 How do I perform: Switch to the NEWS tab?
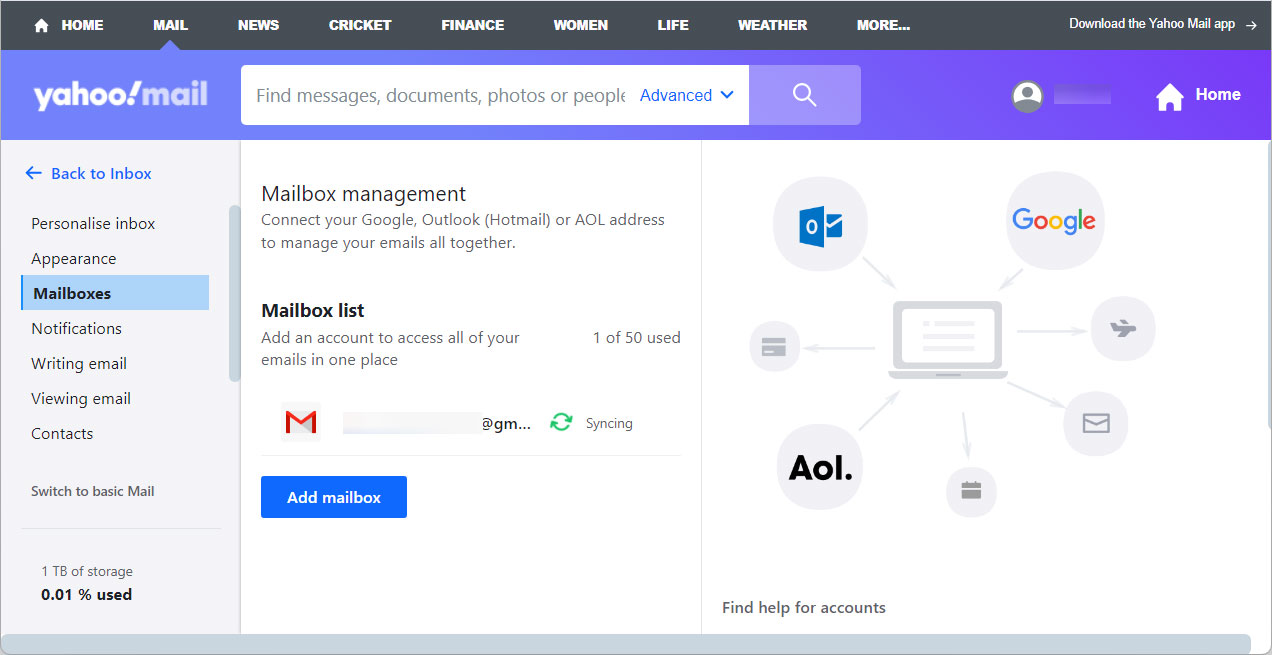258,24
